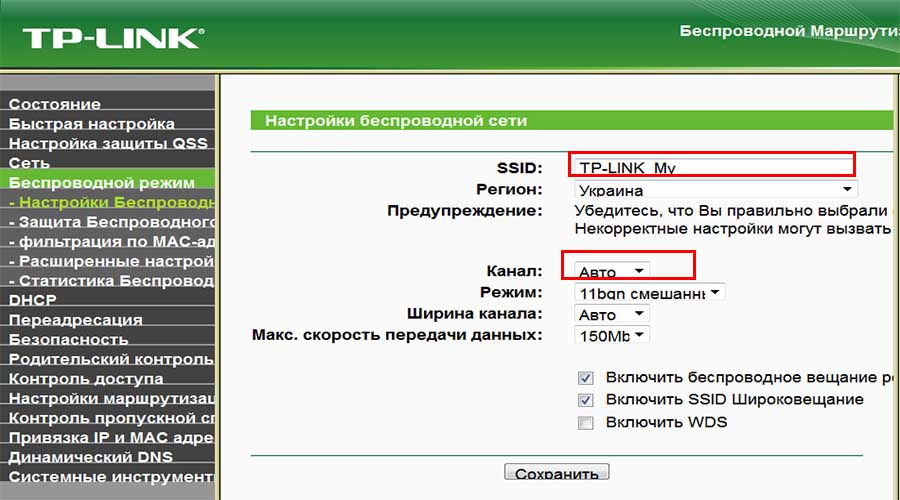Viewport: 900px width, 500px height.
Task: Open Настройки Беспроводного submenu item
Action: coord(112,202)
